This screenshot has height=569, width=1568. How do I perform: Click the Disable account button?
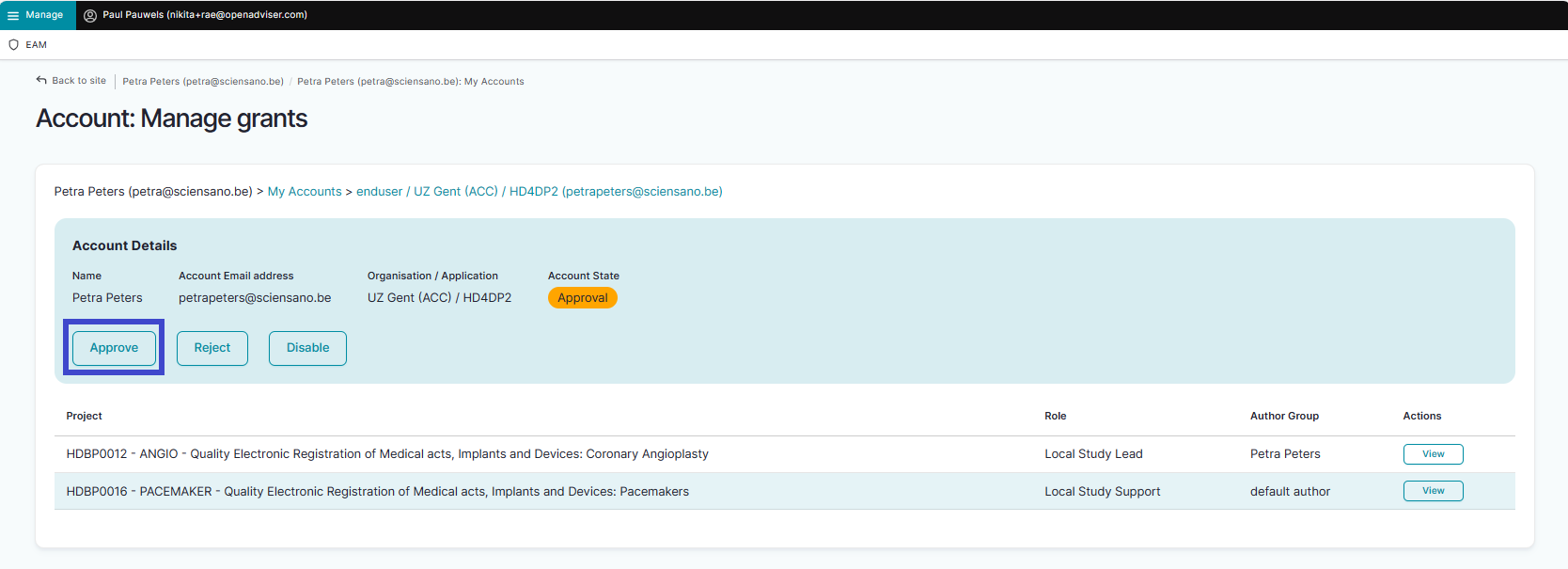pyautogui.click(x=307, y=348)
